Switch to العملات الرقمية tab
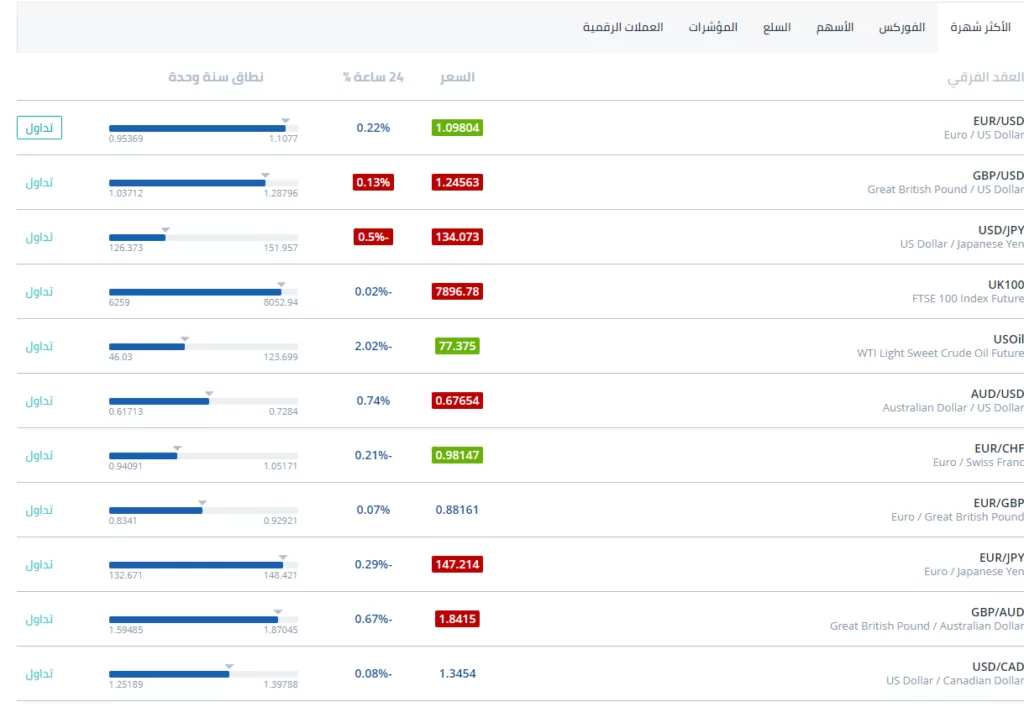Viewport: 1024px width, 707px height. pyautogui.click(x=623, y=27)
